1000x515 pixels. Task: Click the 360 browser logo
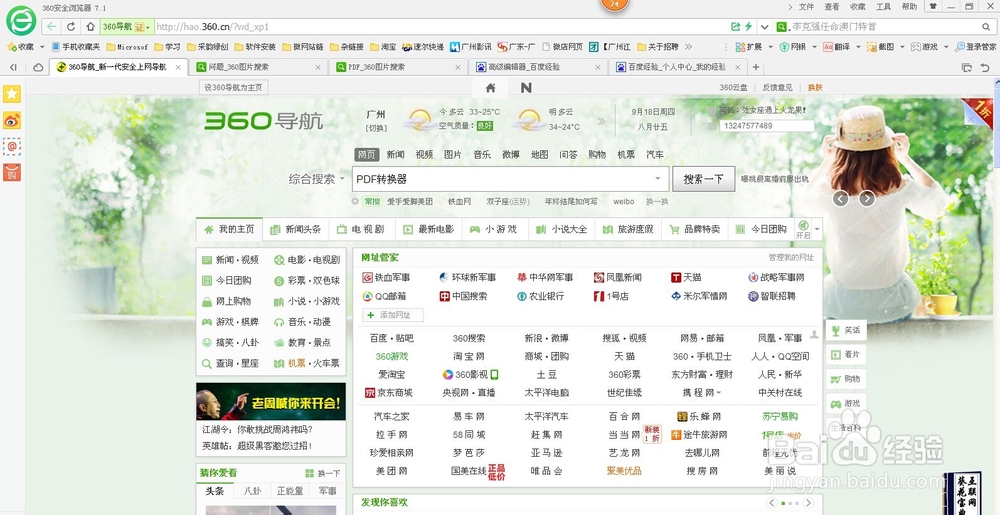20,20
